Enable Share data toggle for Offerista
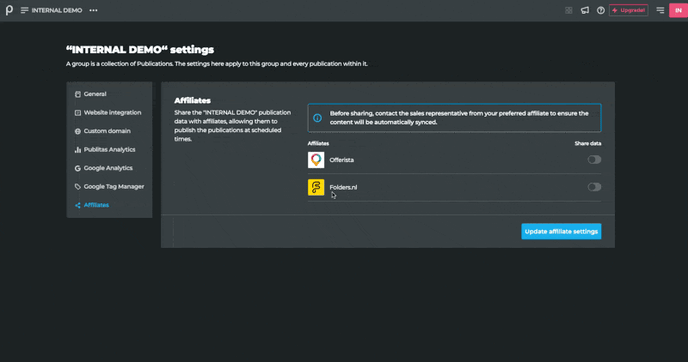Screen dimensions: 688x362 point(594,160)
